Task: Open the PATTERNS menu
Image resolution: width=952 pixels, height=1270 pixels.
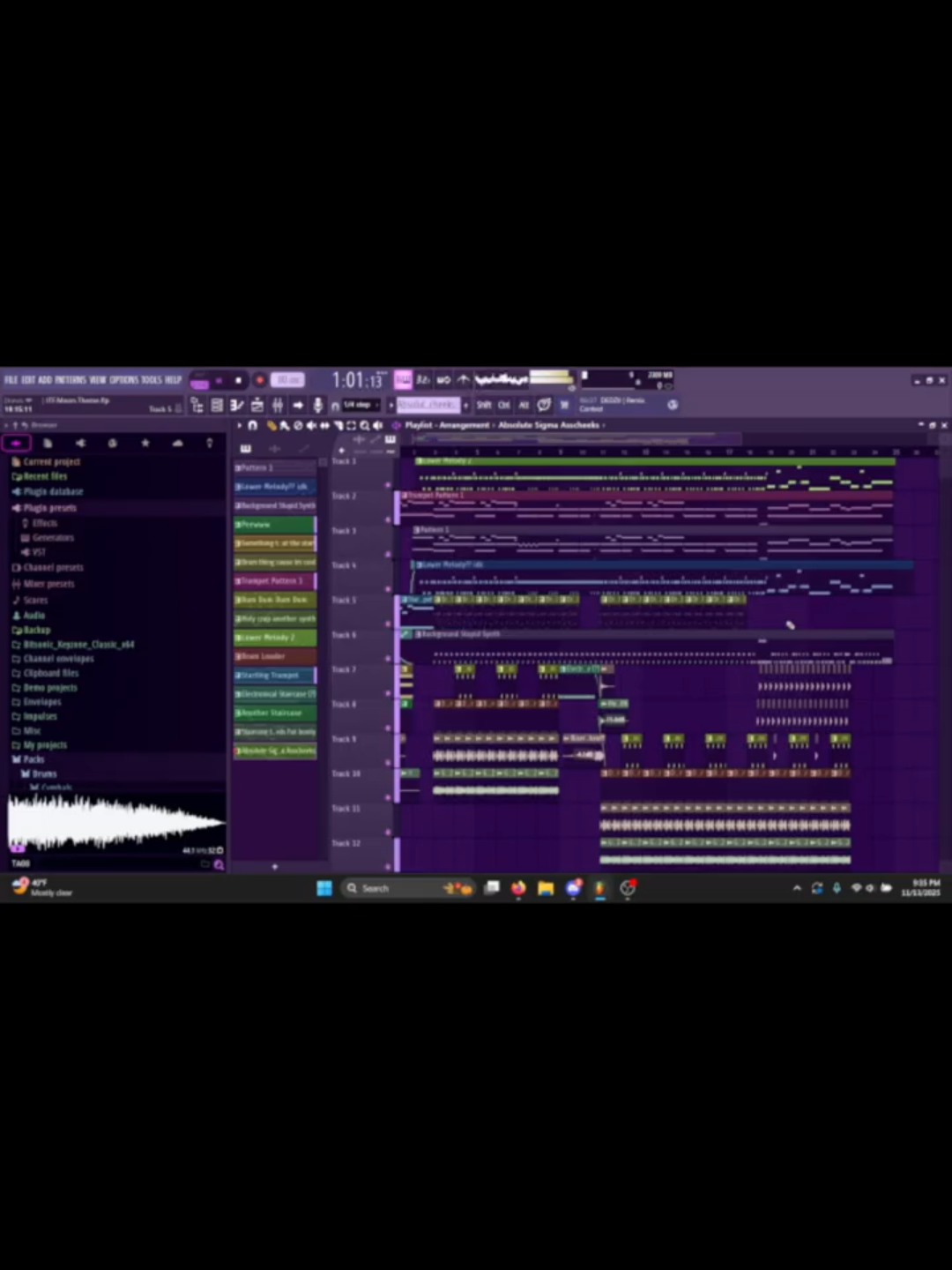Action: click(71, 380)
